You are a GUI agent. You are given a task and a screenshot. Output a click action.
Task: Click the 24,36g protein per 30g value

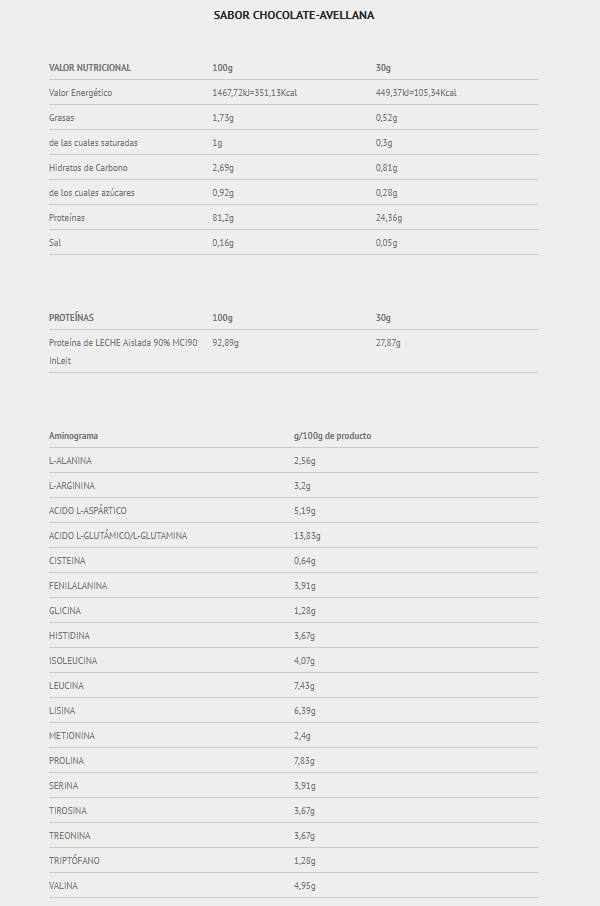pyautogui.click(x=388, y=218)
